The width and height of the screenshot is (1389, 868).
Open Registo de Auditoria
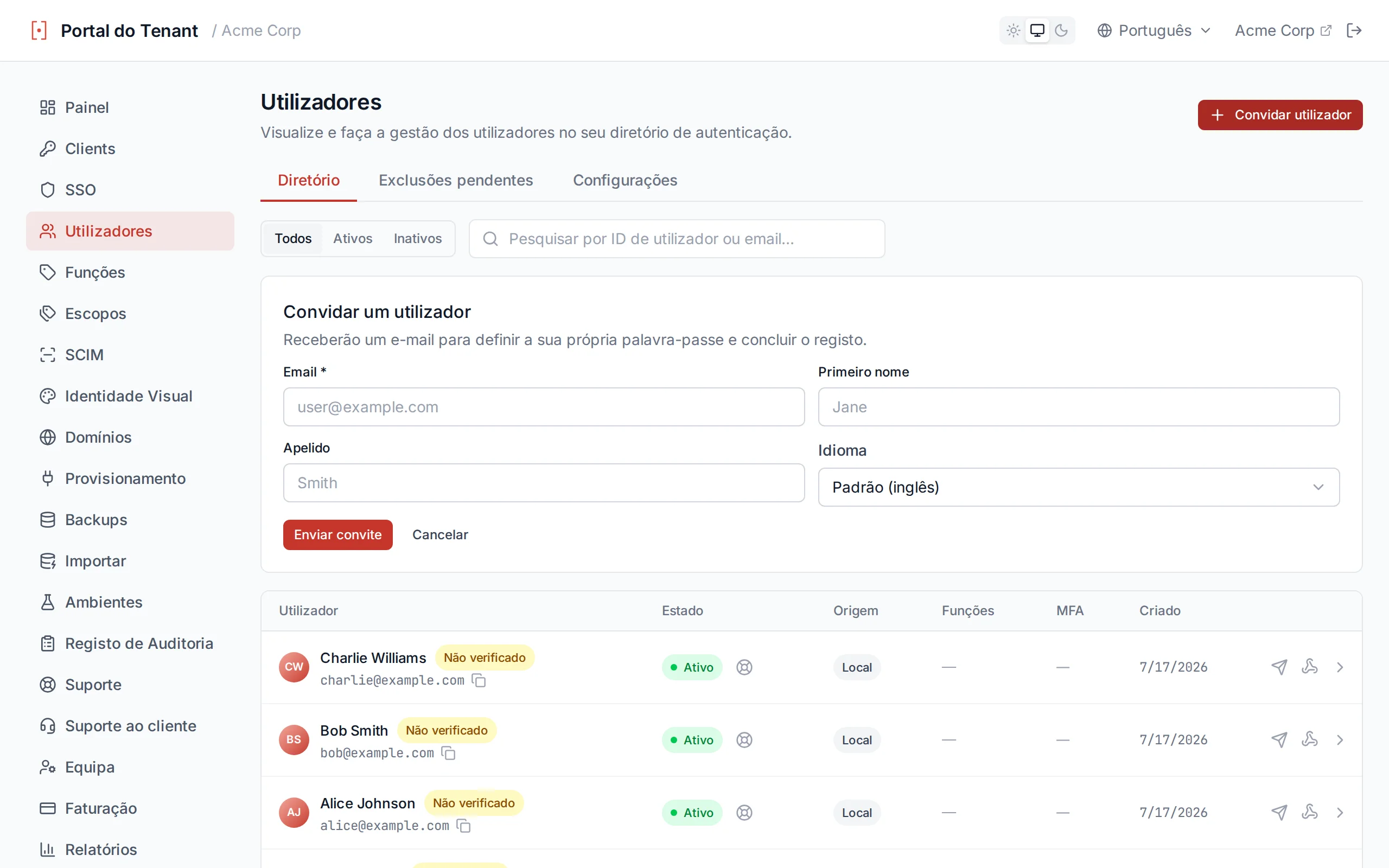(x=130, y=643)
